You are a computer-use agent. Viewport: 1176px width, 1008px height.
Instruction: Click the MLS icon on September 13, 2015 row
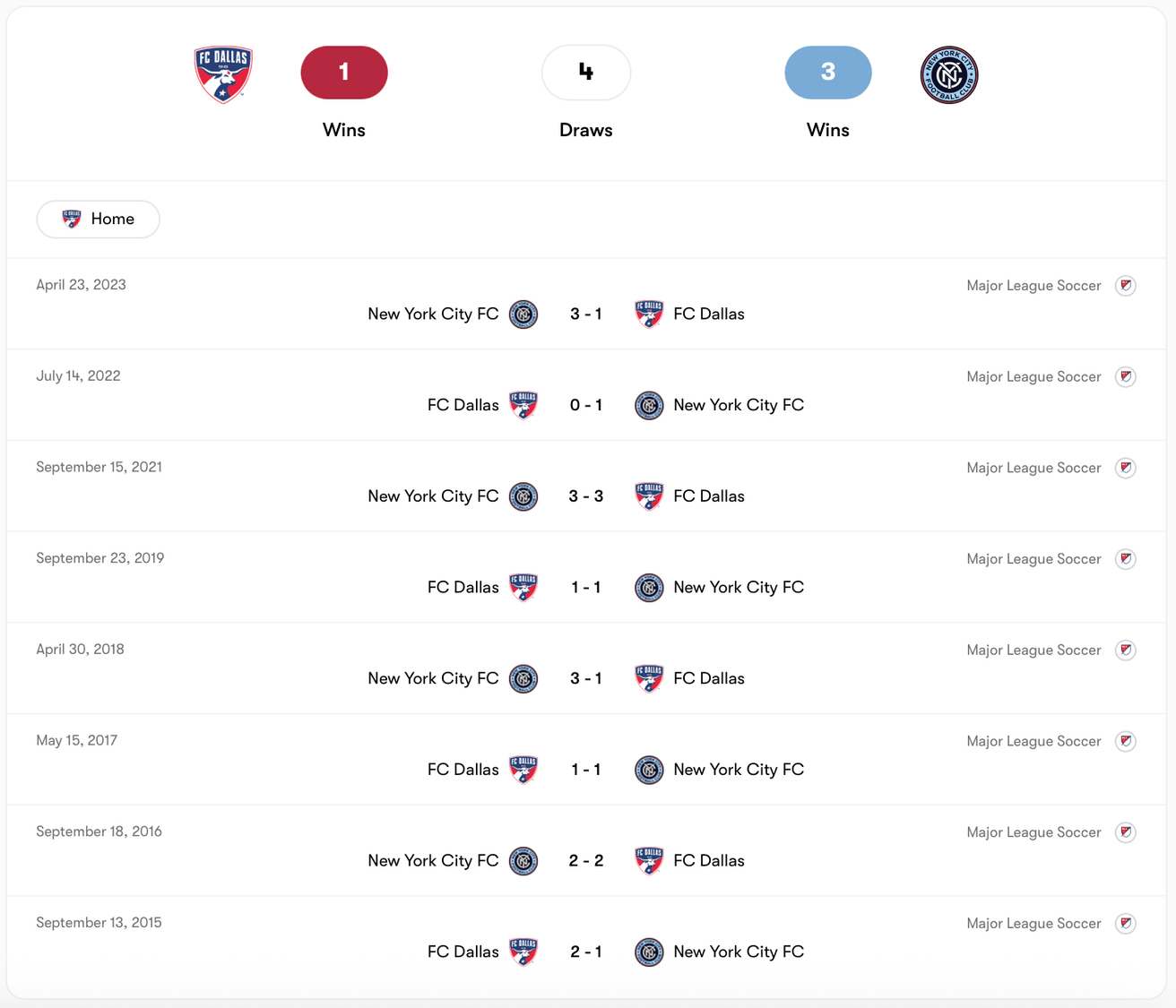click(x=1126, y=924)
